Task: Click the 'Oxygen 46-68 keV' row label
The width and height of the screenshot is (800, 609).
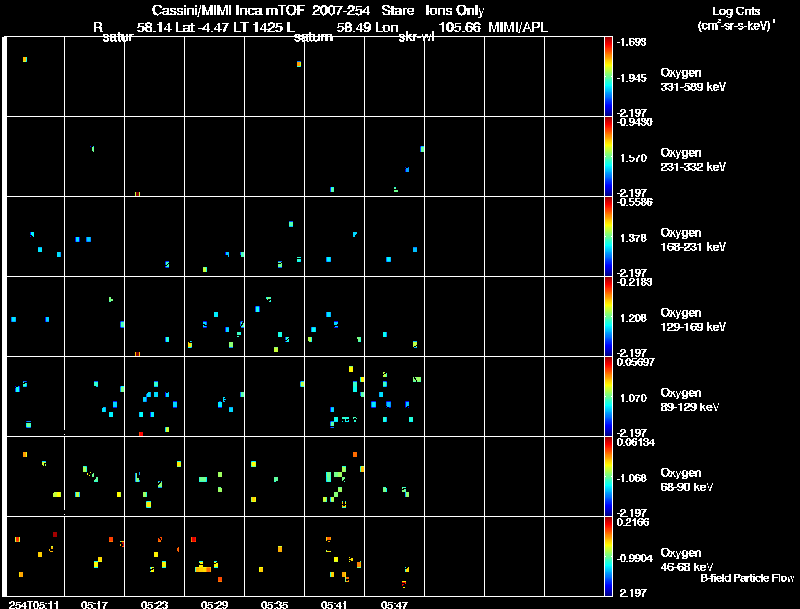Action: 687,560
